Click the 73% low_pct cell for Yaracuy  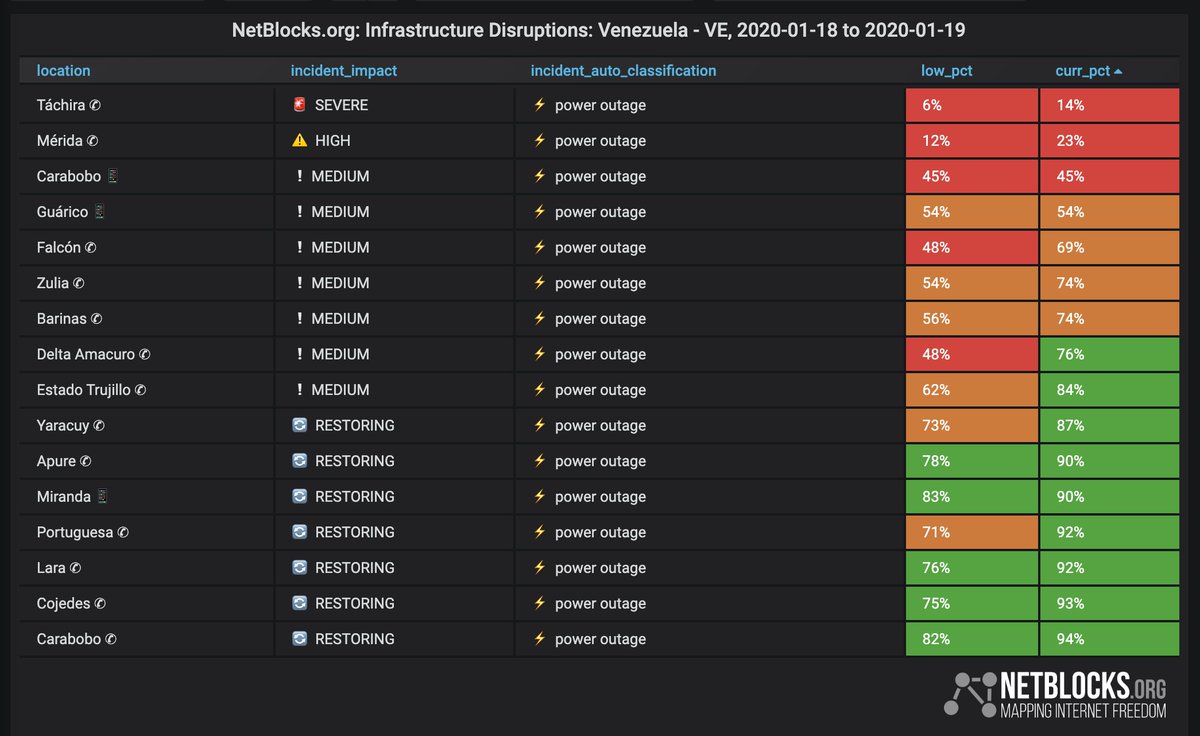[972, 425]
